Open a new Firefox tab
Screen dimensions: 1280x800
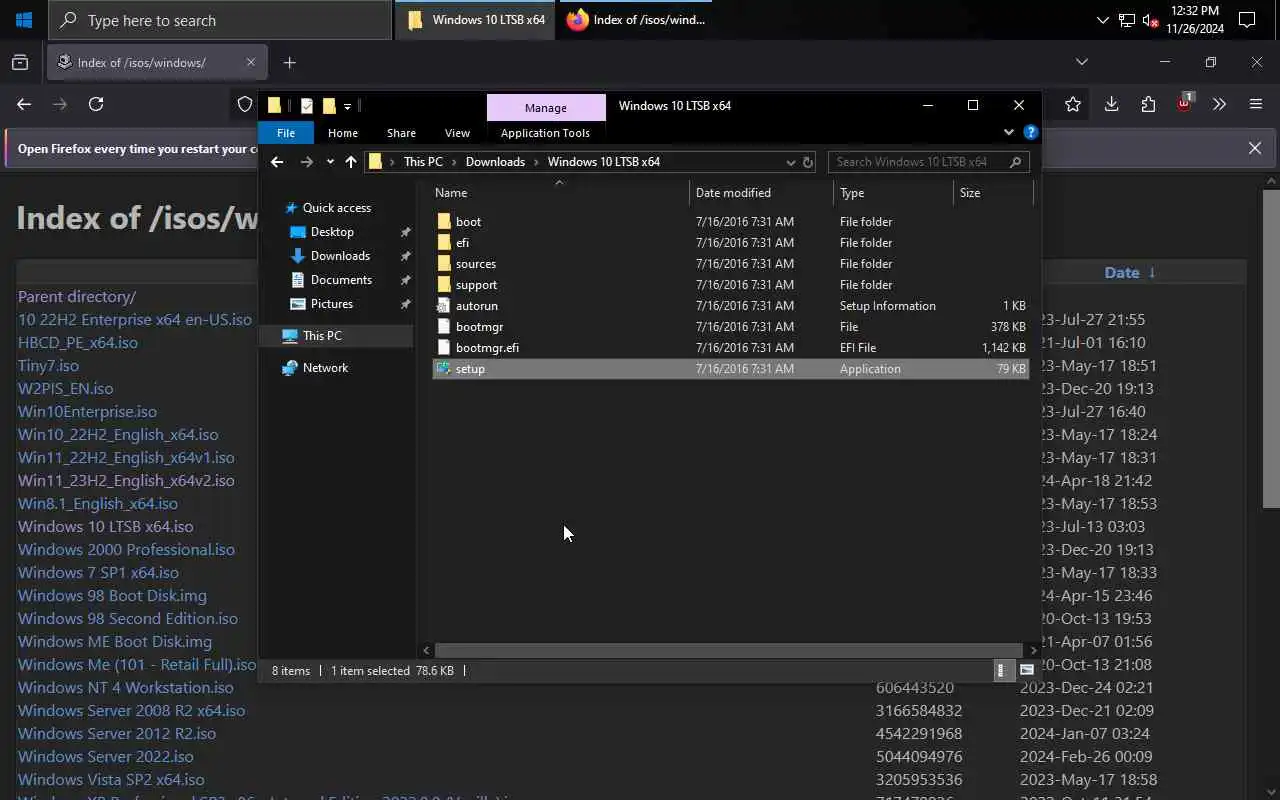tap(289, 63)
